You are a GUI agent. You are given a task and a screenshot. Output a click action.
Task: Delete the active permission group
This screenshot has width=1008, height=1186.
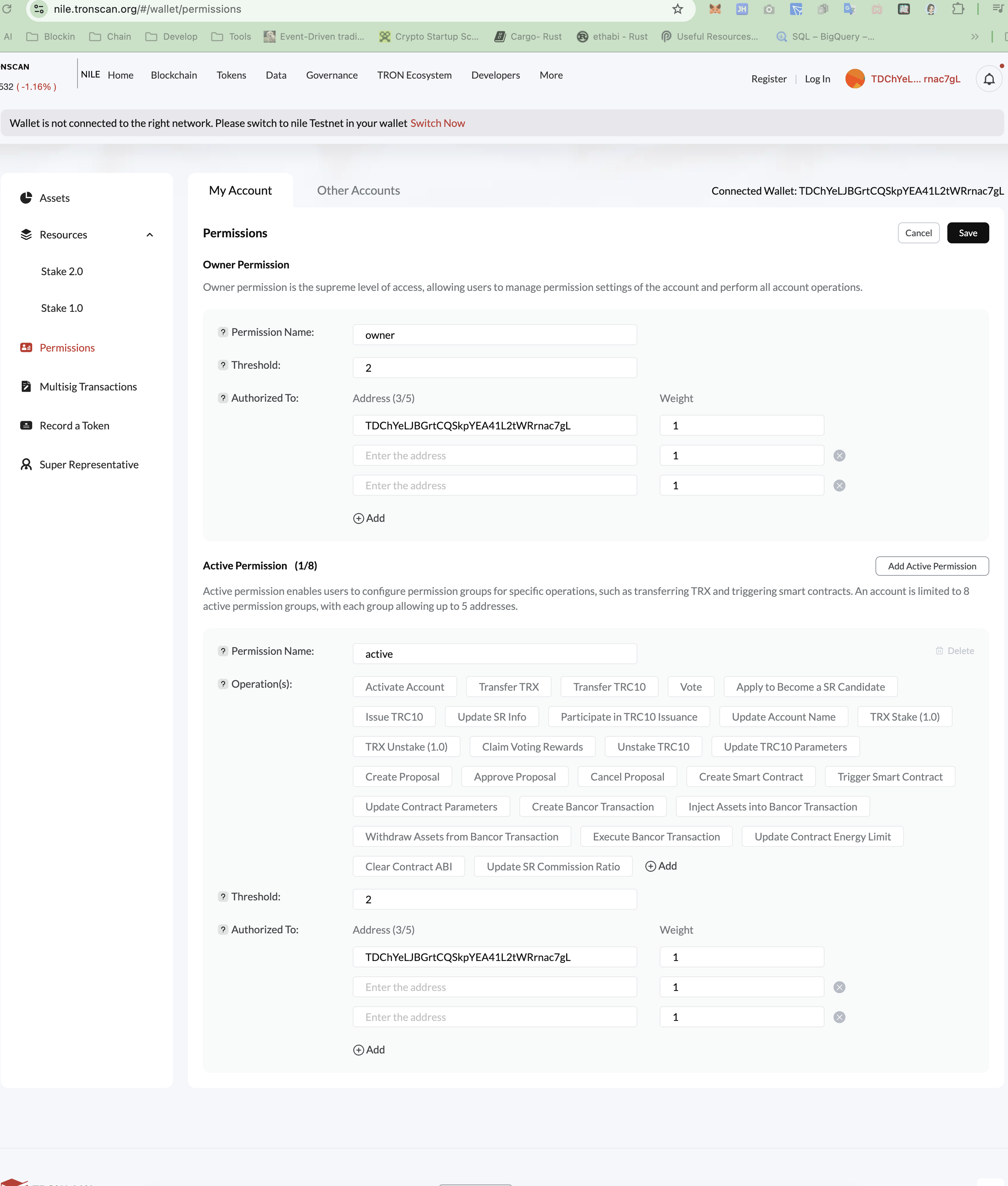click(954, 651)
